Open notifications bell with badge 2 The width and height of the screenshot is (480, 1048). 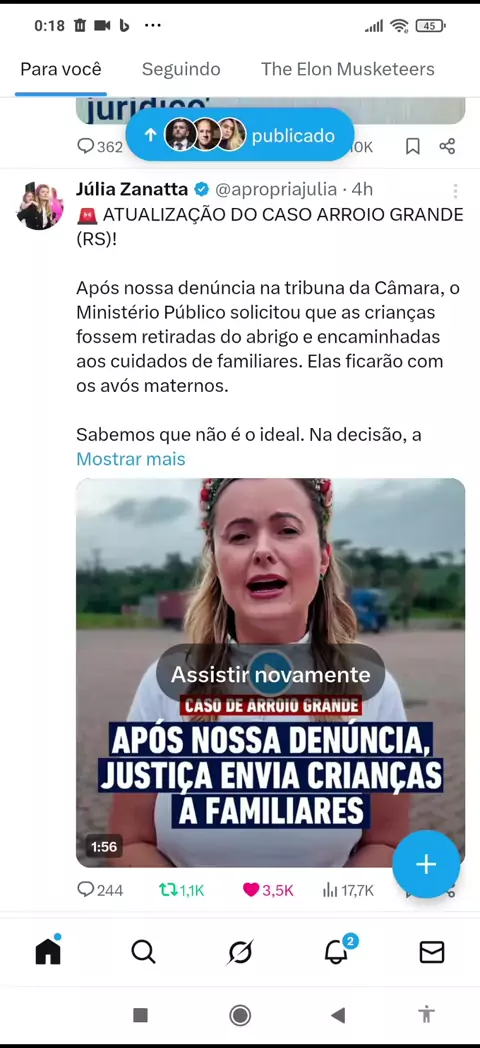pyautogui.click(x=338, y=950)
